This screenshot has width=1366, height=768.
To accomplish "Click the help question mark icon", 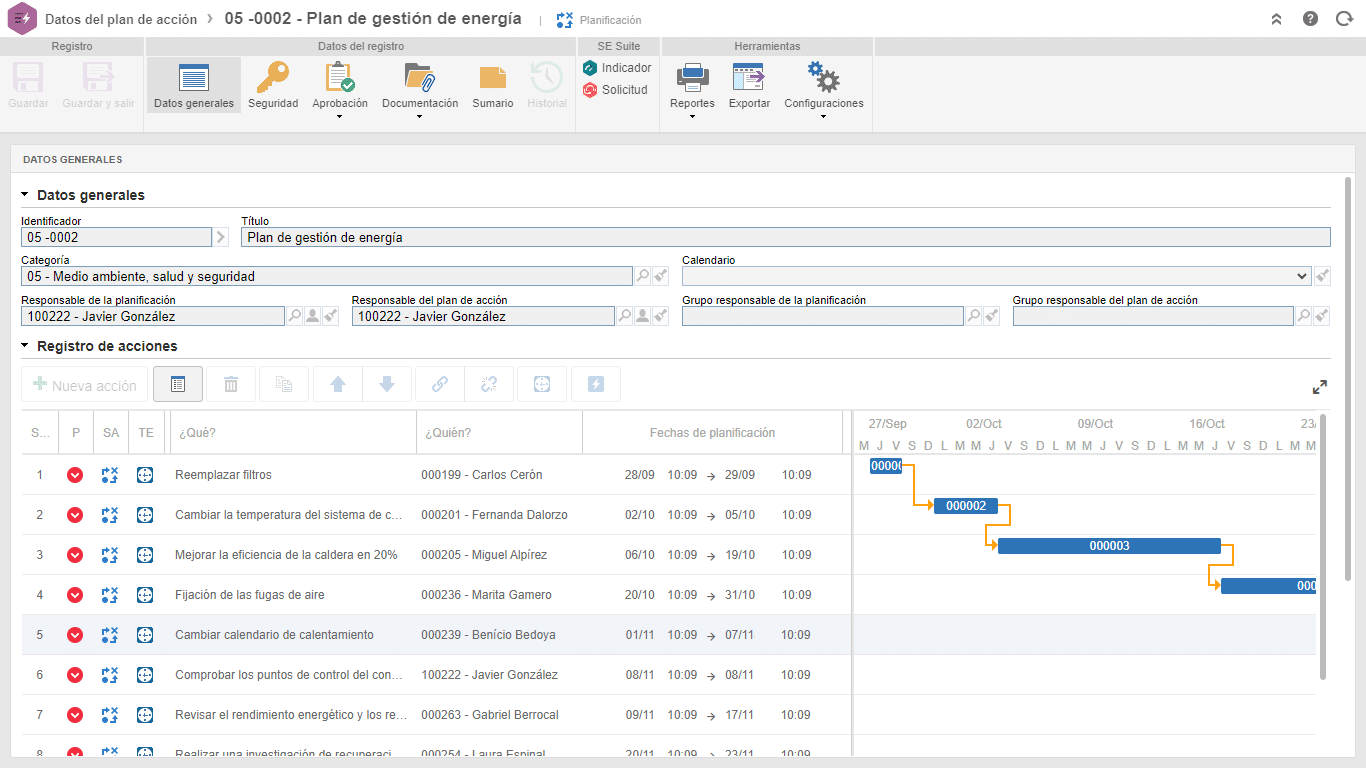I will [x=1310, y=19].
